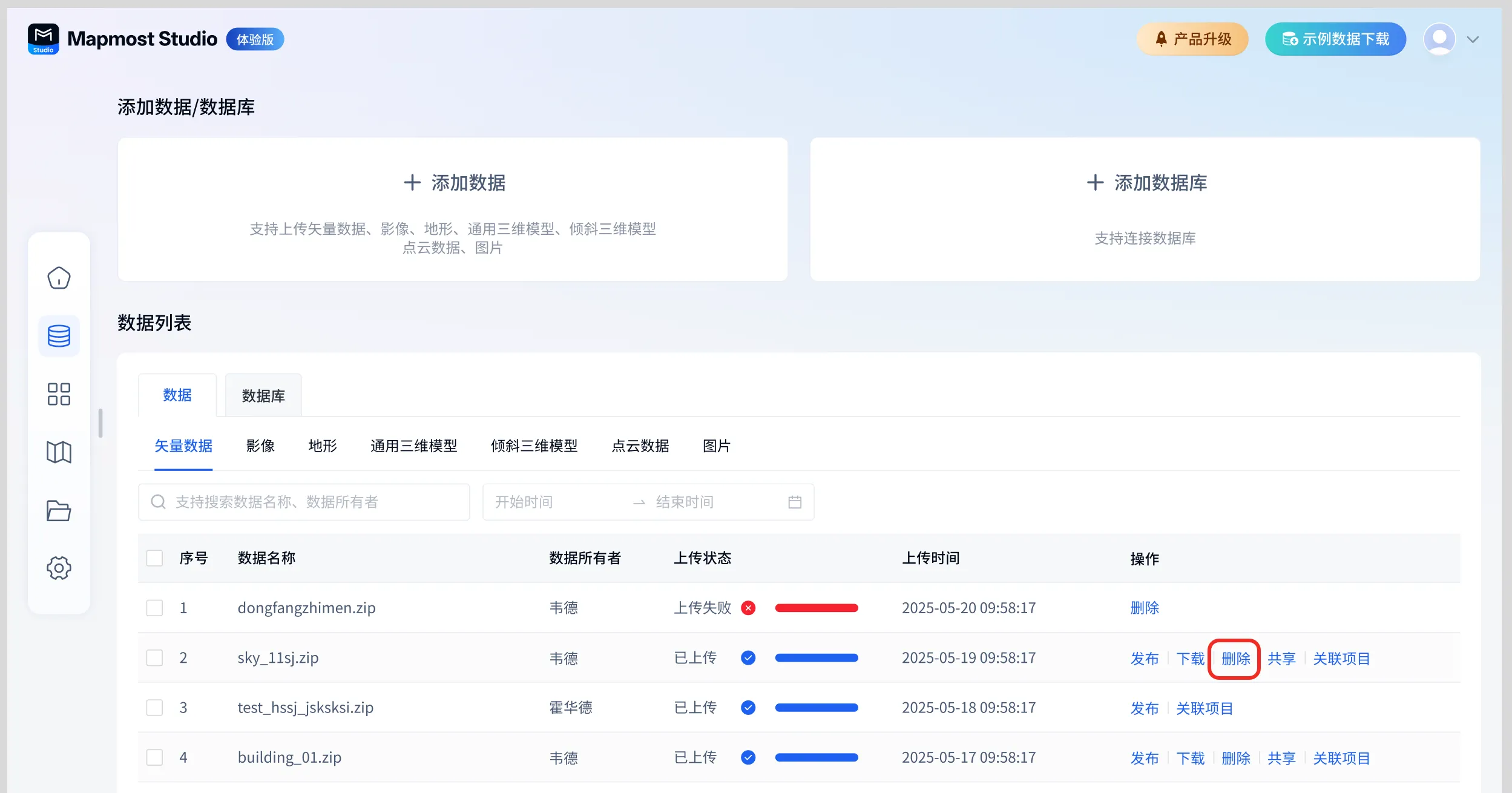Switch to the 数据库 tab
The width and height of the screenshot is (1512, 793).
point(263,396)
